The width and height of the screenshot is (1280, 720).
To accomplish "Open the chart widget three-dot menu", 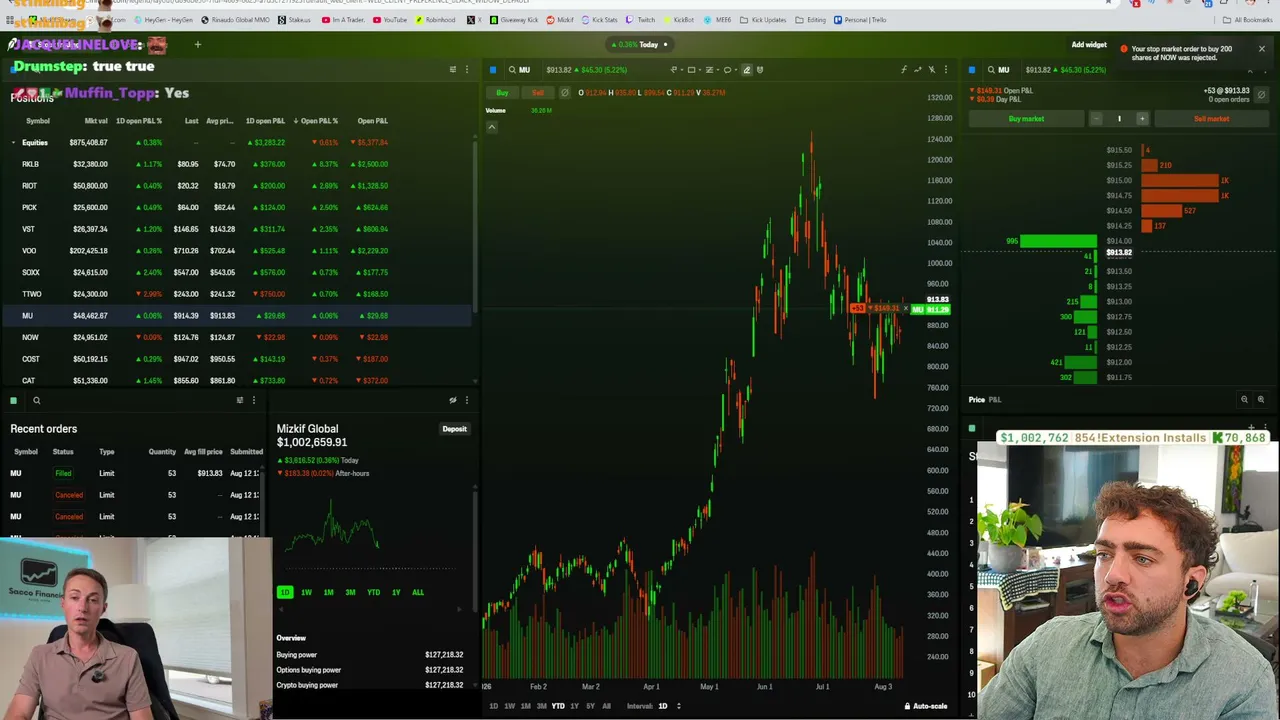I will [945, 70].
